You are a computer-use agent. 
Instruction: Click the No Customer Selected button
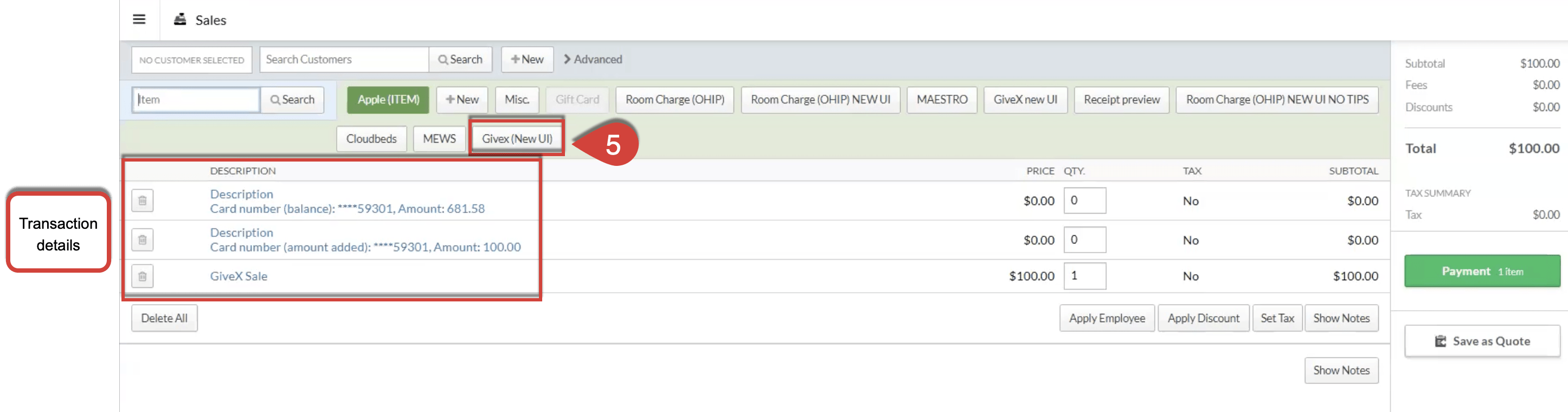click(x=192, y=60)
